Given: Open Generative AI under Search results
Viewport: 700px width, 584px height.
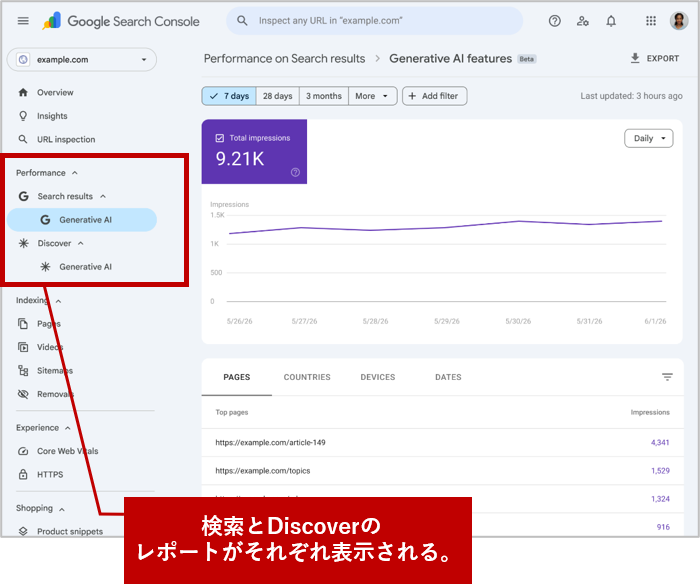Looking at the screenshot, I should tap(82, 220).
